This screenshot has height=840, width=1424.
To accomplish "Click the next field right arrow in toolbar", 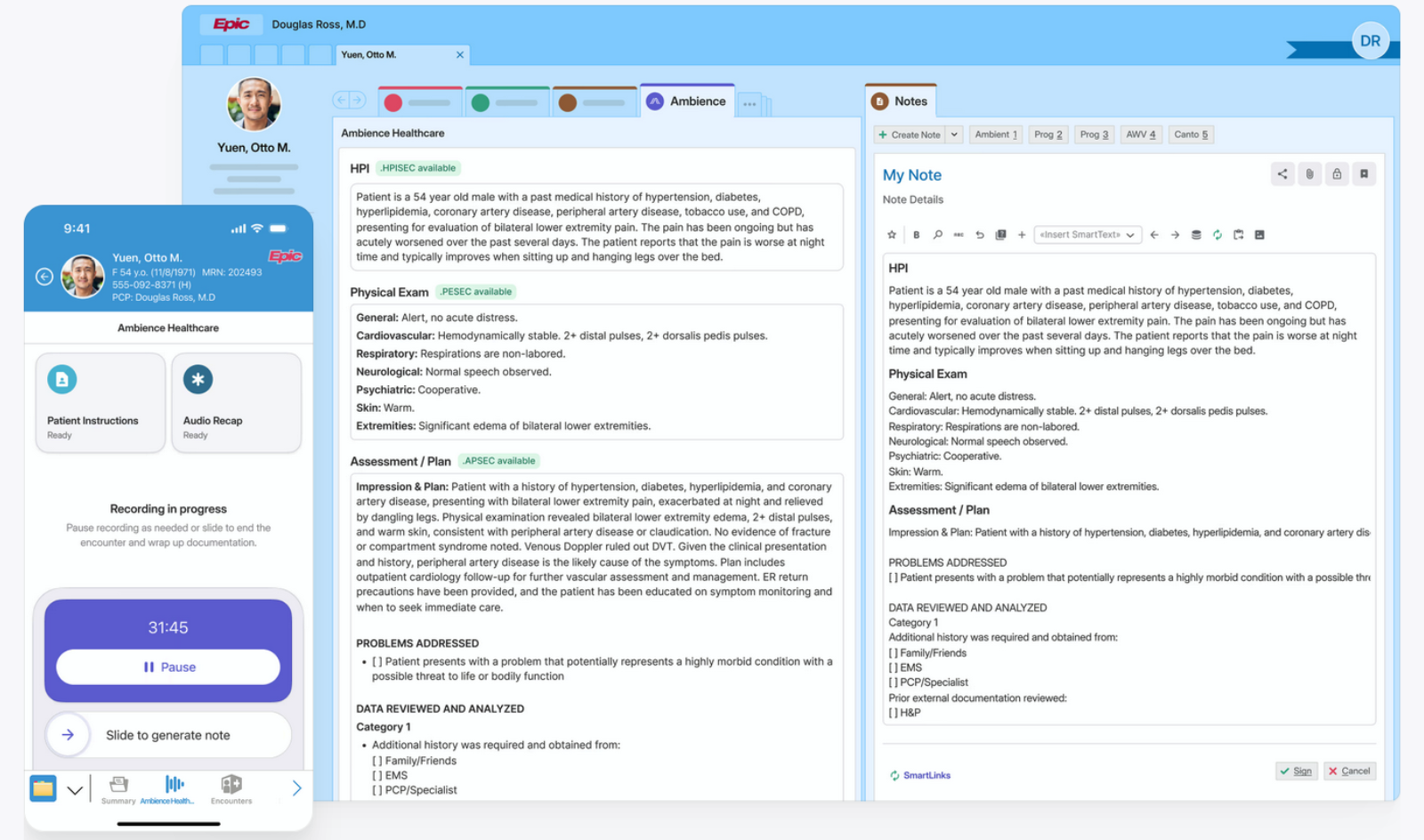I will pyautogui.click(x=1175, y=235).
